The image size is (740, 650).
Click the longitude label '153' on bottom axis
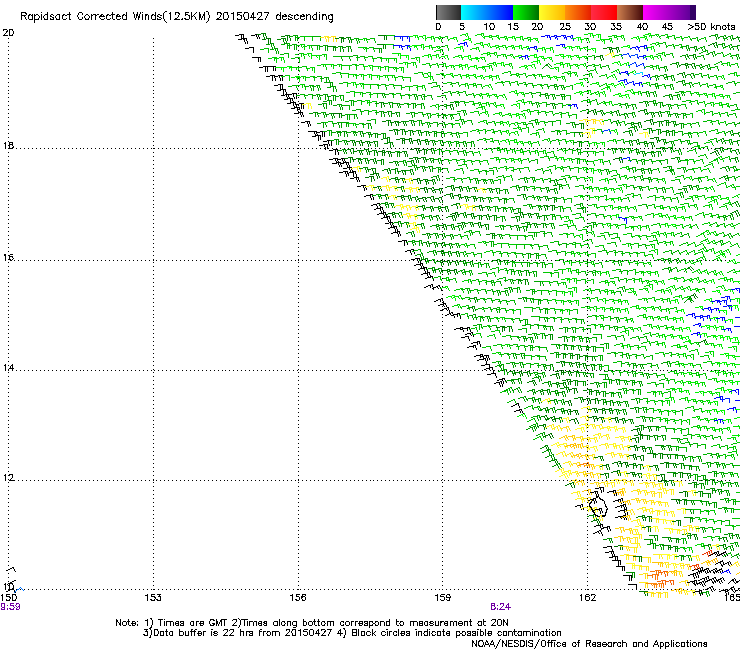153,598
